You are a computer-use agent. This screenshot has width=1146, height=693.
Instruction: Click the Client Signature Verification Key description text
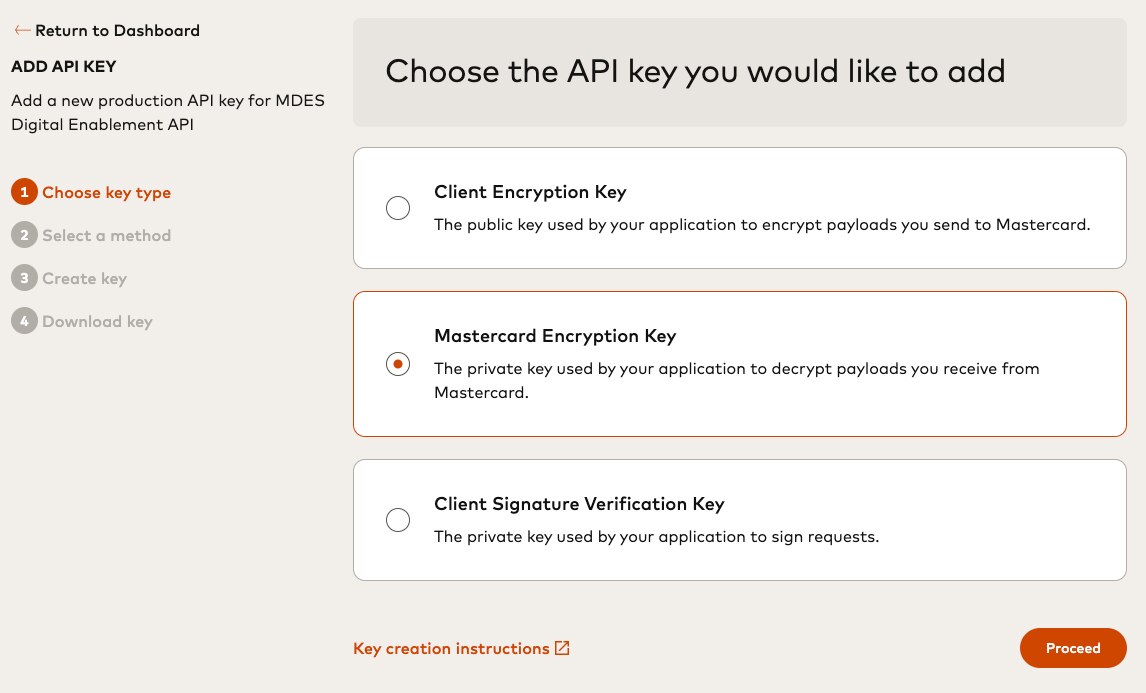coord(656,536)
